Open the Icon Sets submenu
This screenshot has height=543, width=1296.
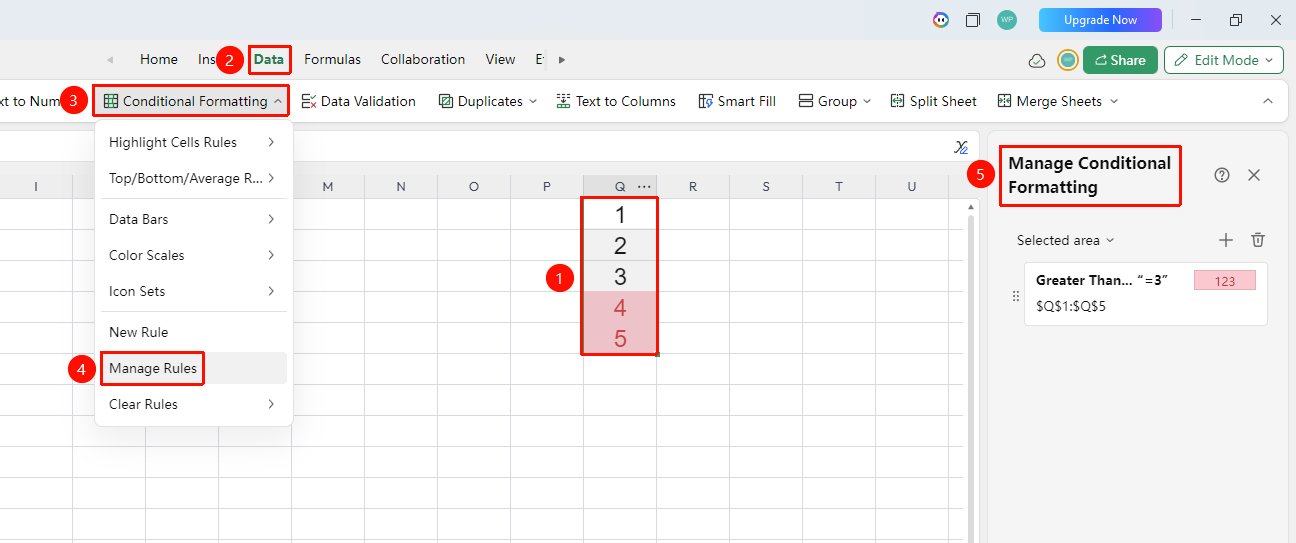click(x=192, y=291)
